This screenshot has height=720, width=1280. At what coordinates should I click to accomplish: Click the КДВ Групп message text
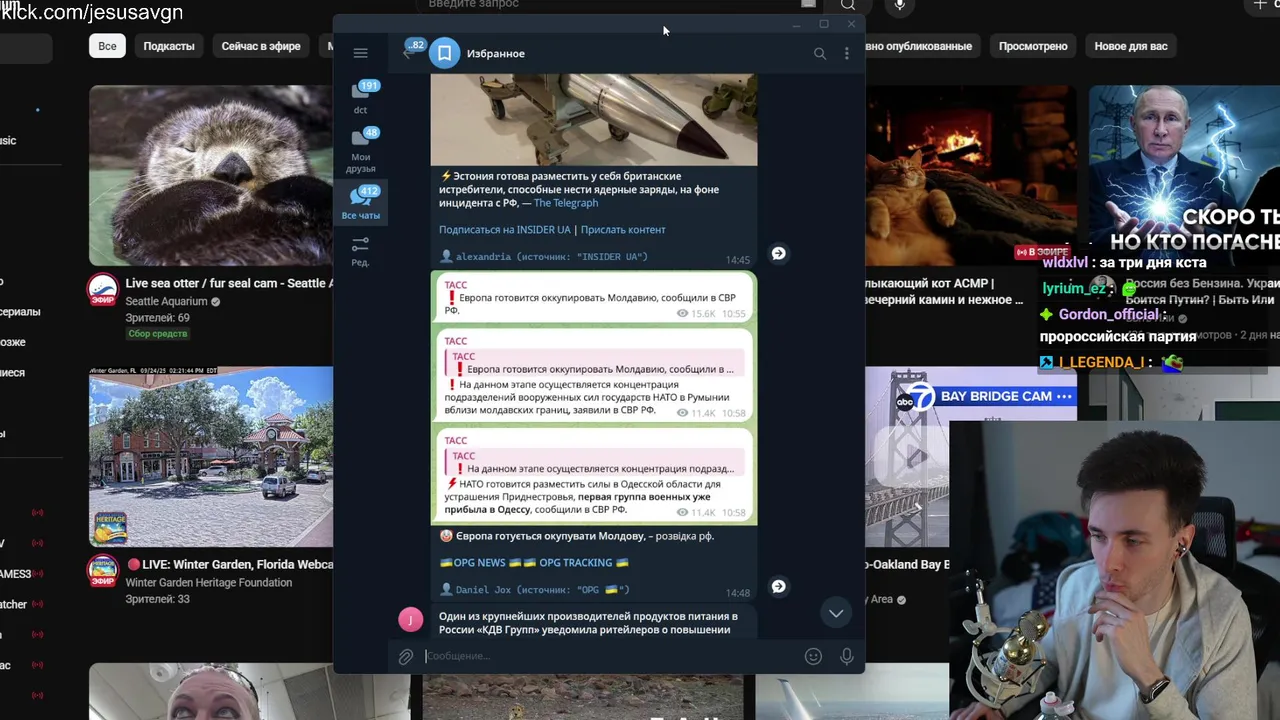588,623
